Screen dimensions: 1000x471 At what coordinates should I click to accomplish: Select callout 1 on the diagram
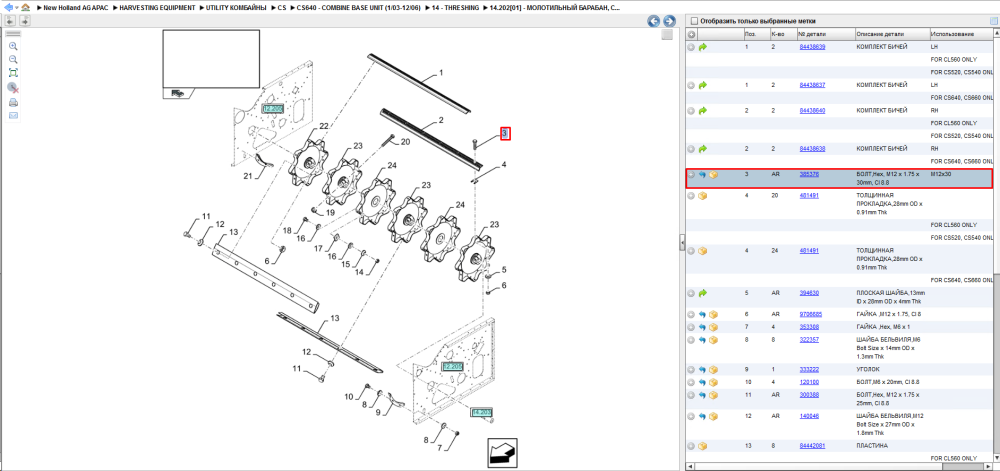click(441, 73)
